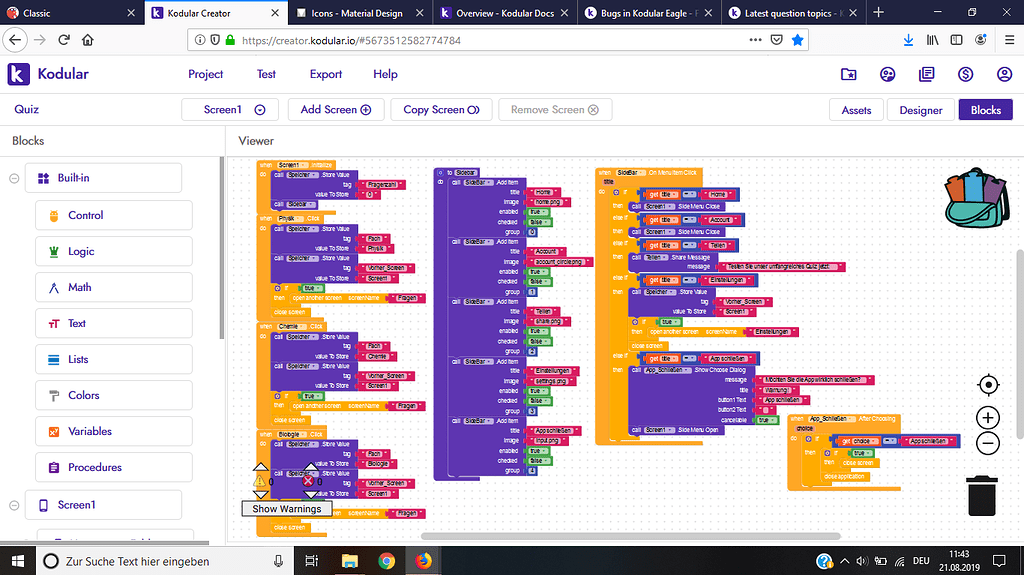This screenshot has height=575, width=1024.
Task: Click the yellow warning triangle icon
Action: pyautogui.click(x=260, y=481)
